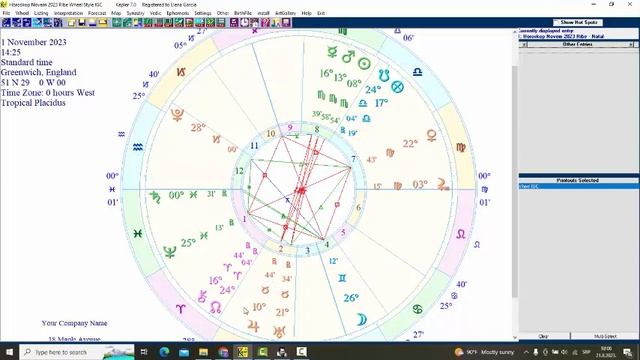
Task: Click the date text 1 November 2023
Action: (x=34, y=42)
